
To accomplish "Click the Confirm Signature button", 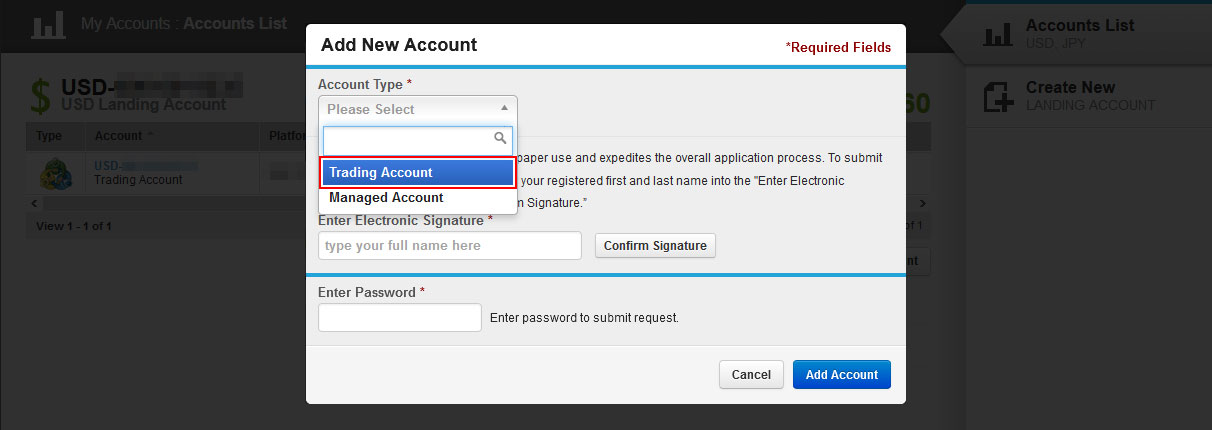I will (x=655, y=245).
